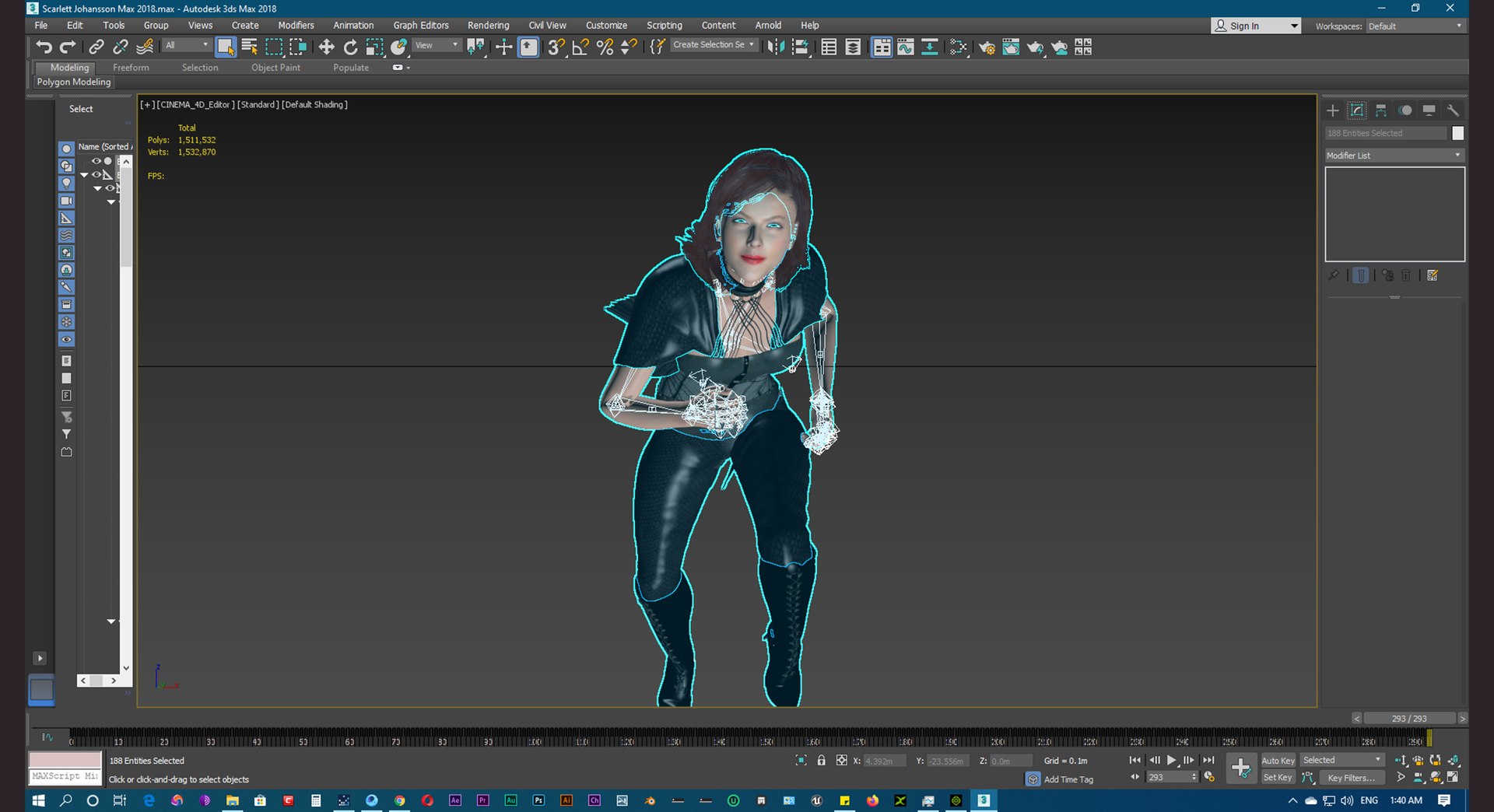
Task: Open the Curve Editor icon
Action: tap(906, 47)
